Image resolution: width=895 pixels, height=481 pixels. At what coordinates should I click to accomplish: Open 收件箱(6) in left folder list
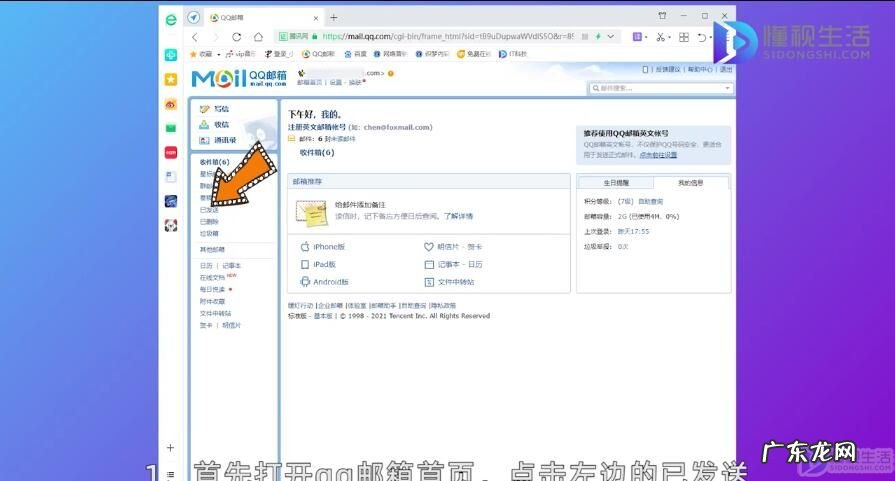pos(215,162)
